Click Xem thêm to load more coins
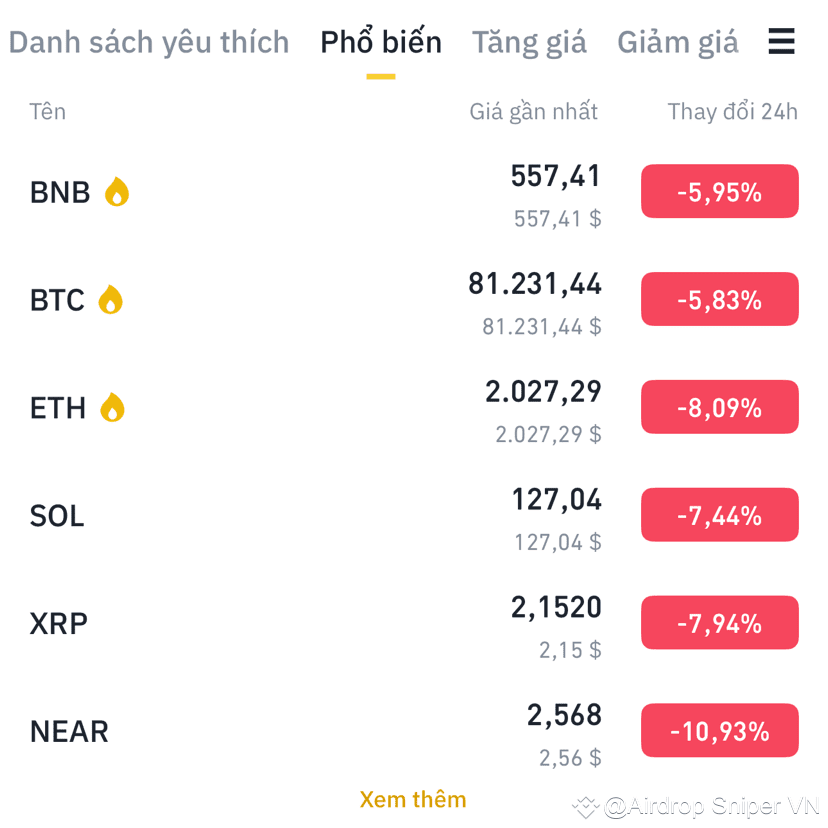This screenshot has width=828, height=828. 413,799
